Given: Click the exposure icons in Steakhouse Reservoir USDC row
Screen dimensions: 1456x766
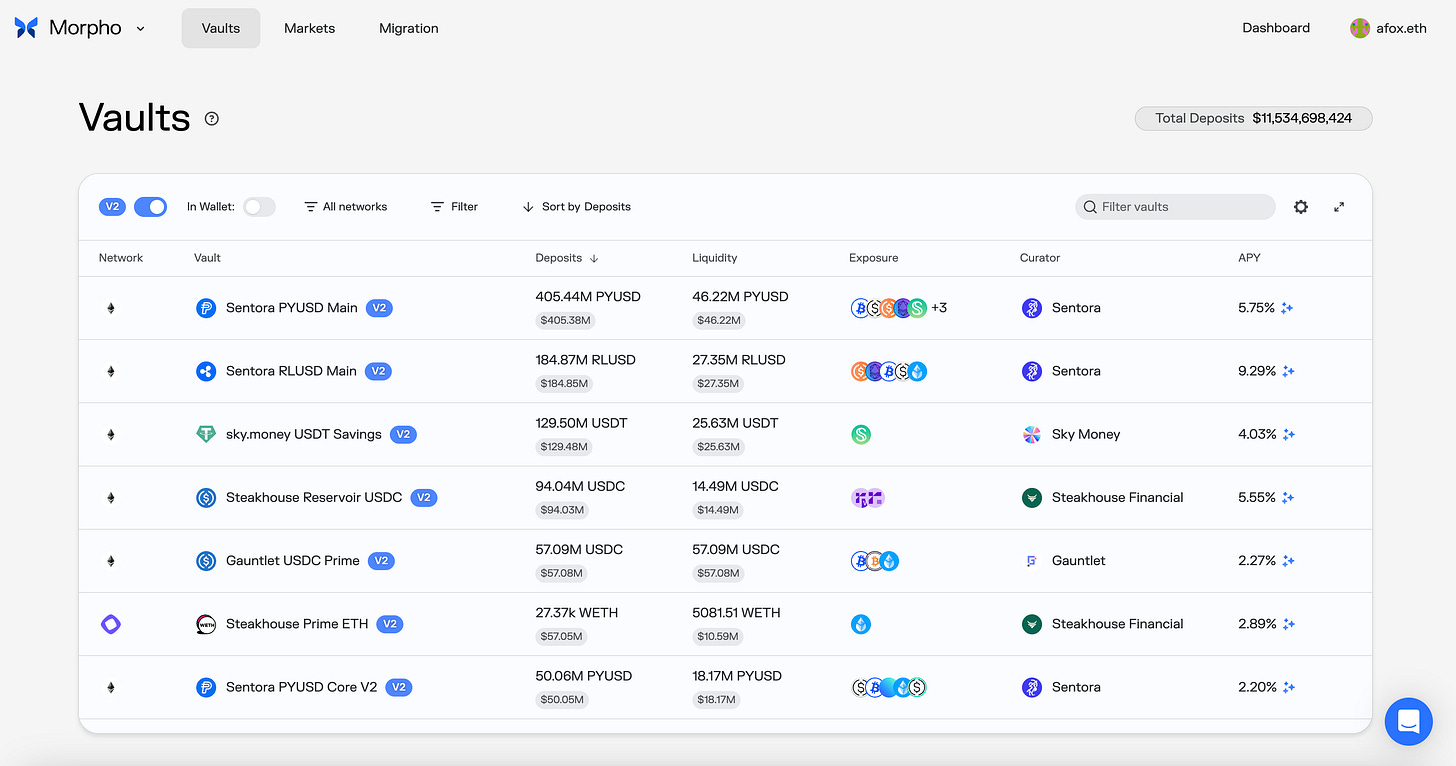Looking at the screenshot, I should (x=867, y=497).
